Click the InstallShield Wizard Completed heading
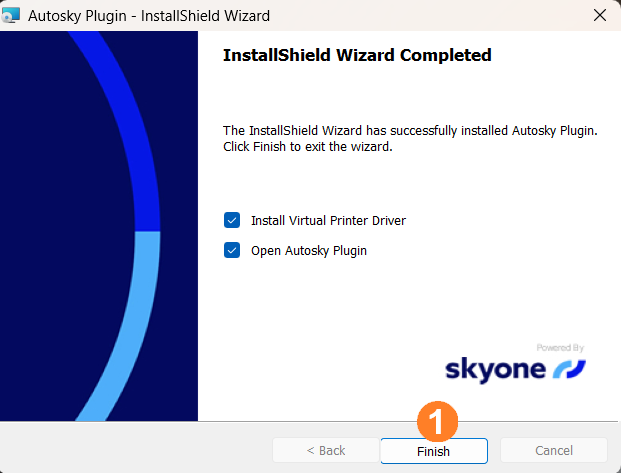Image resolution: width=621 pixels, height=473 pixels. pyautogui.click(x=357, y=55)
